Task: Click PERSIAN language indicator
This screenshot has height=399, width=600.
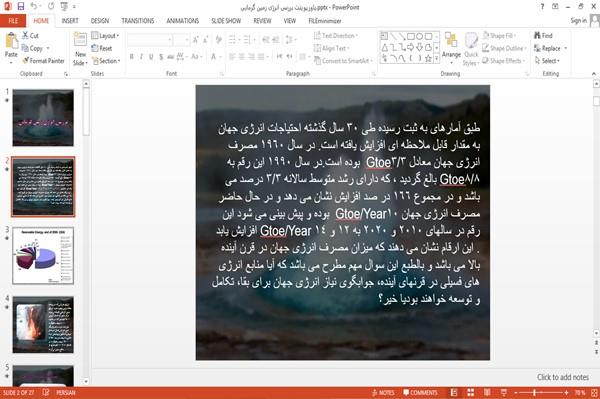Action: pyautogui.click(x=65, y=392)
